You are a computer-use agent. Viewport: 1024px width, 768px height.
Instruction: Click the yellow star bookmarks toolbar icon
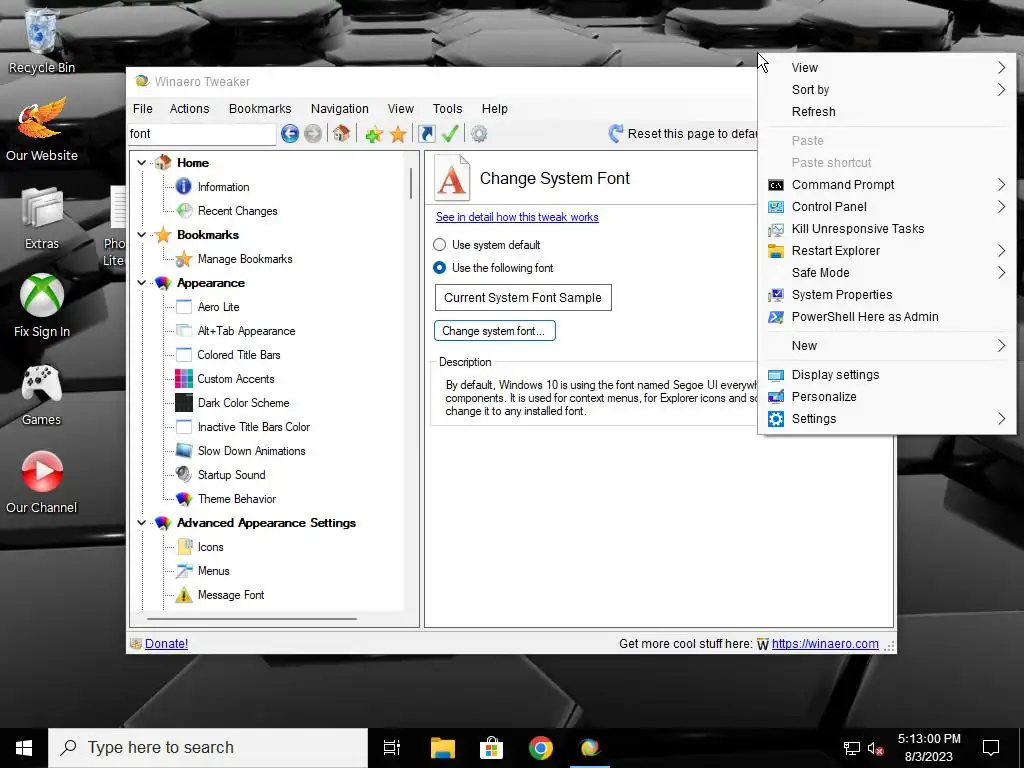click(x=398, y=135)
